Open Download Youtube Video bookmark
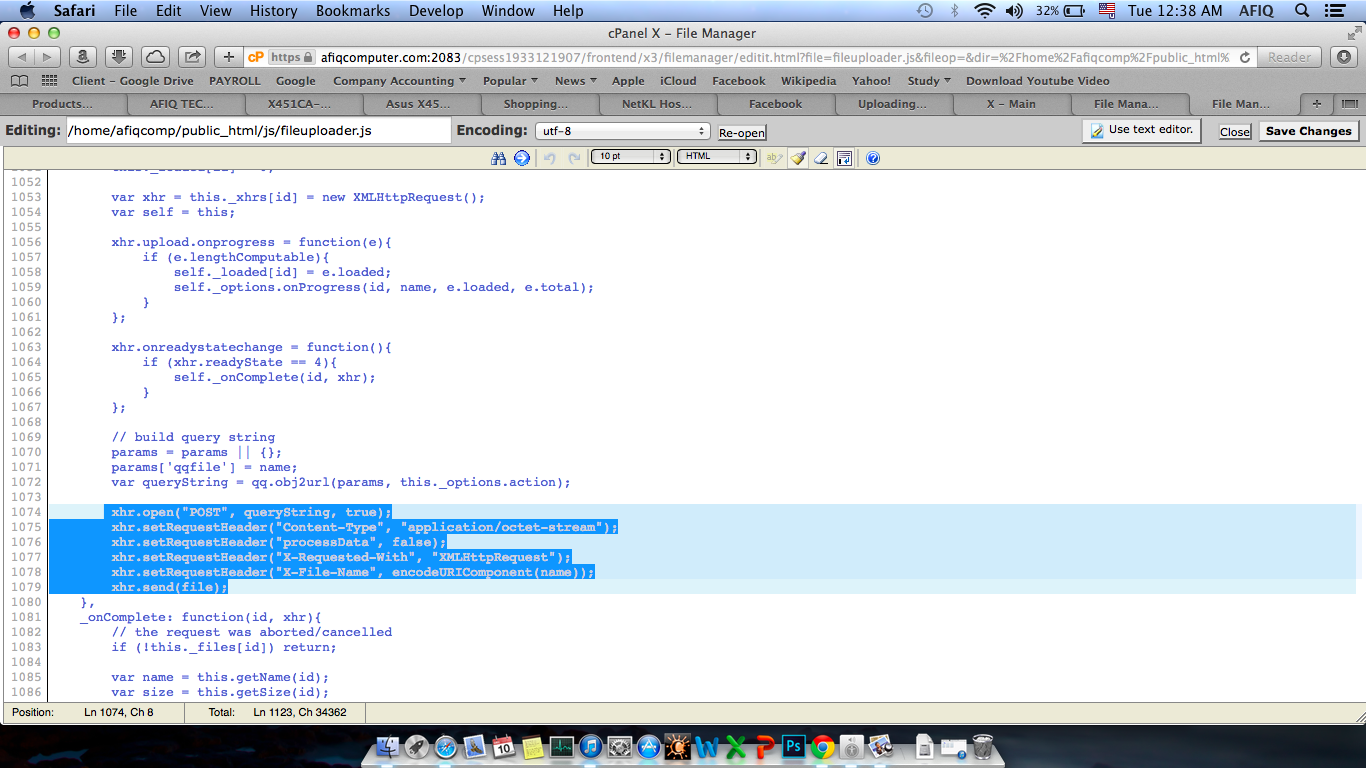 [1038, 81]
